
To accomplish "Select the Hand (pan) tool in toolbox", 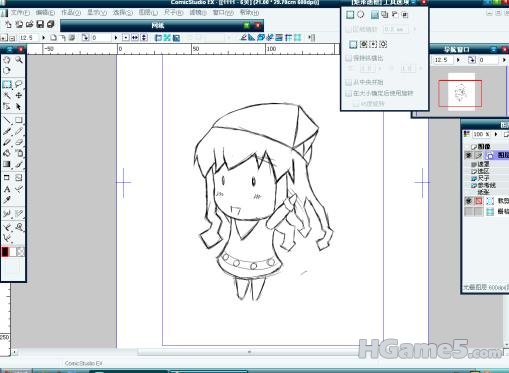I will click(7, 60).
